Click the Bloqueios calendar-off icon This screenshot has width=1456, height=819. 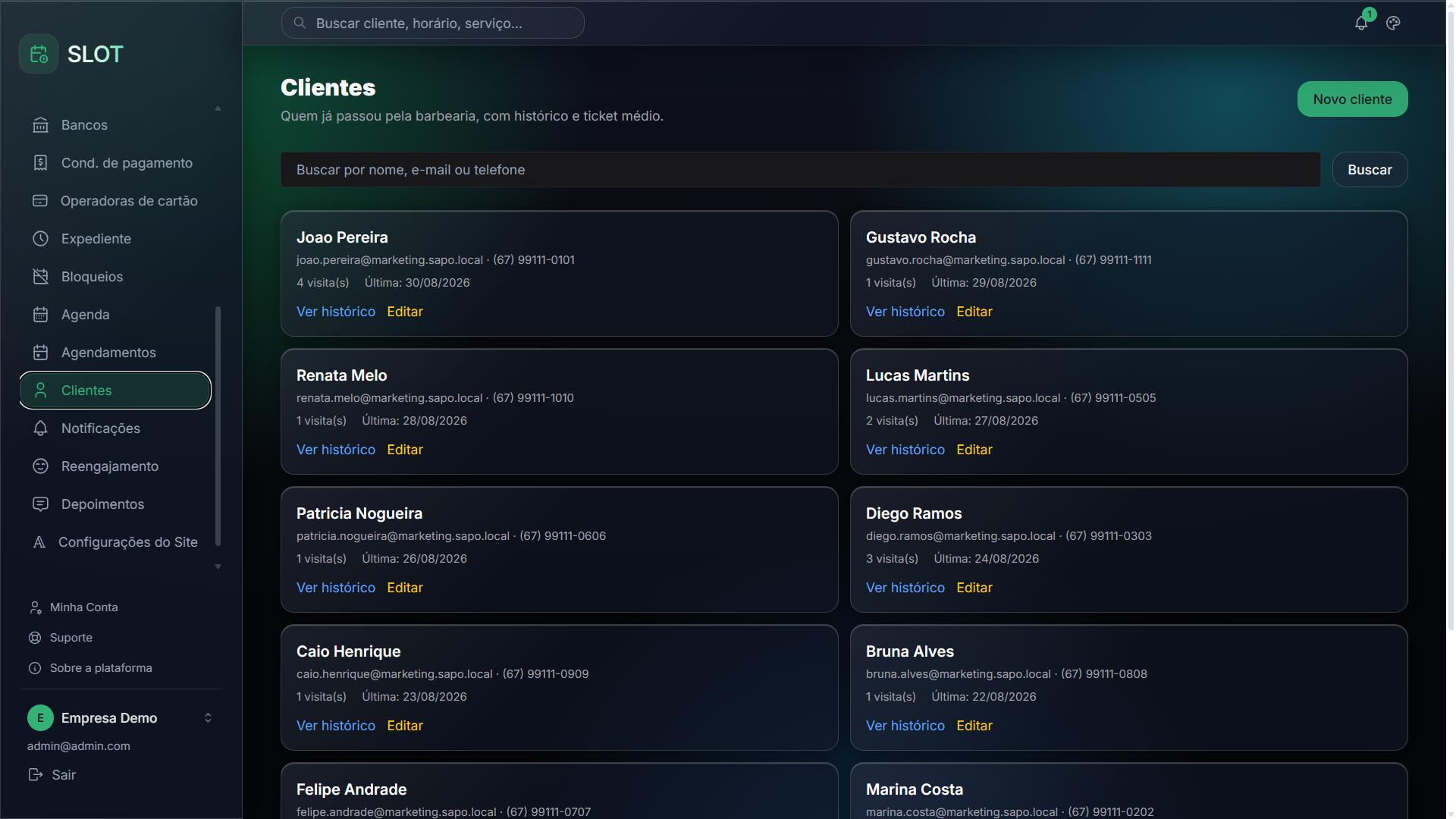point(41,277)
